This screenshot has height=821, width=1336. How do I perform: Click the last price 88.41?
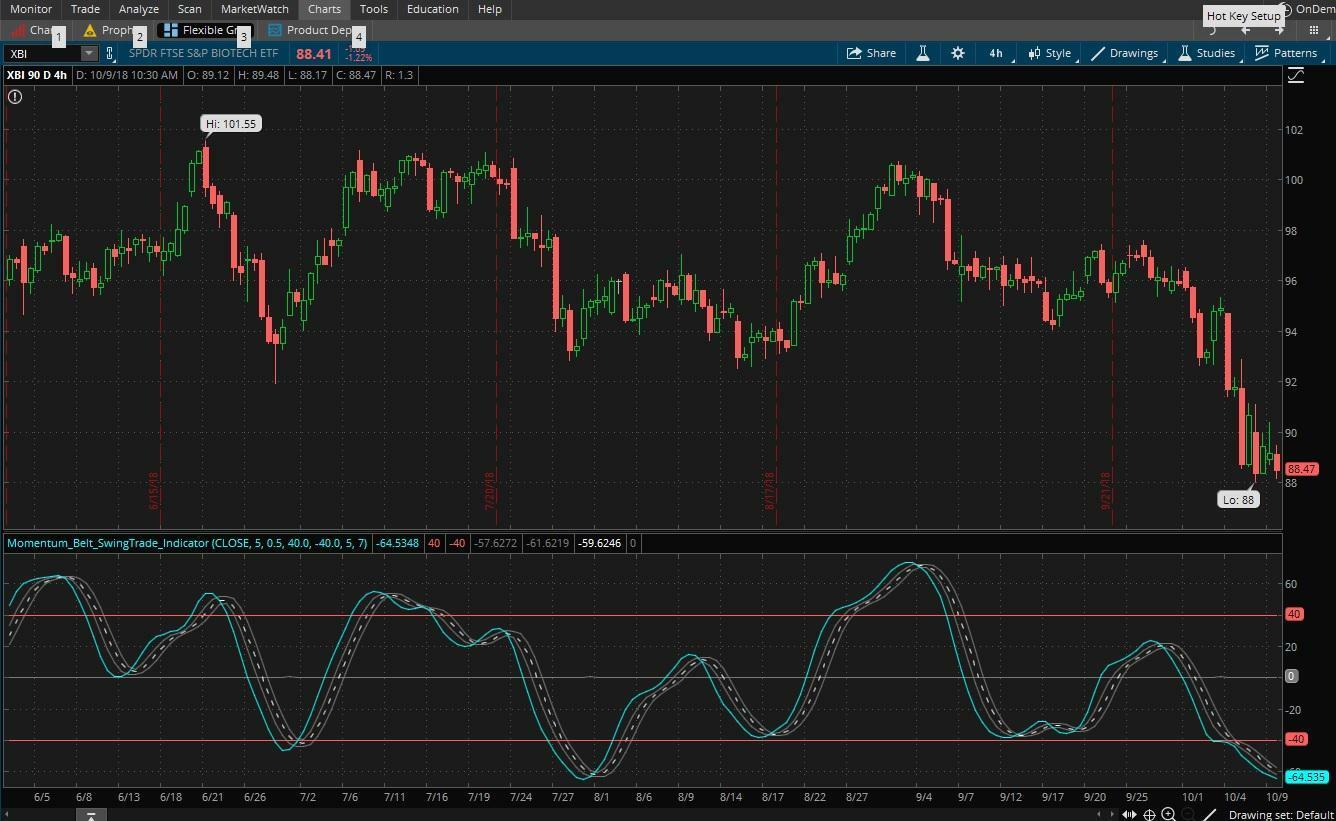point(313,54)
